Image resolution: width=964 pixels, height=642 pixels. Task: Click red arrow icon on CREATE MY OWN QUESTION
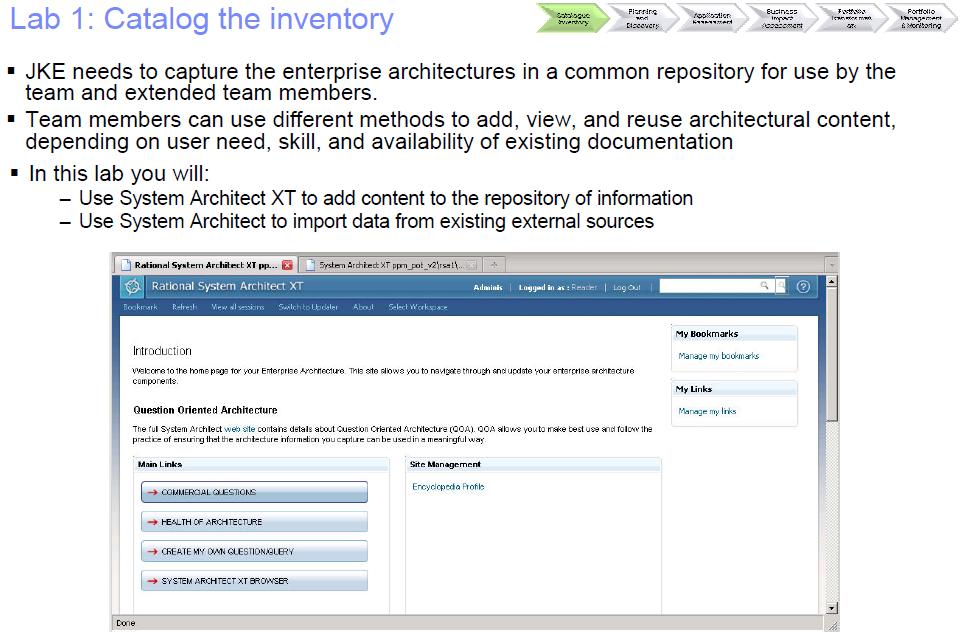(x=152, y=552)
